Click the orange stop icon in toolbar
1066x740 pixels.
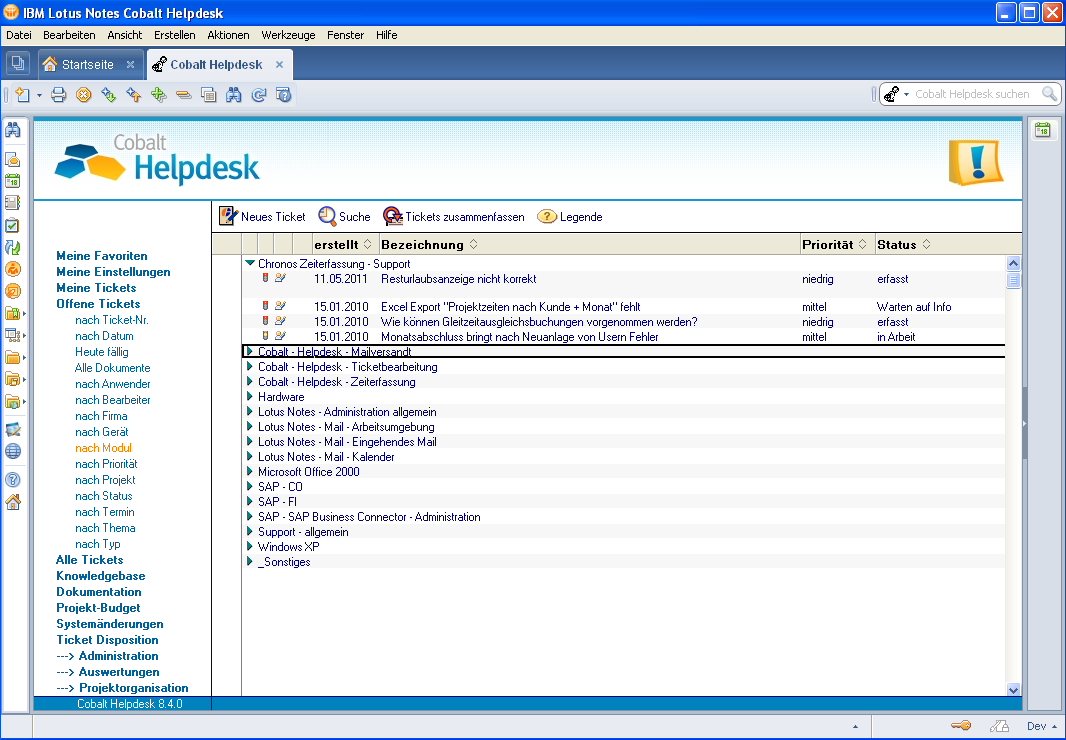click(84, 95)
